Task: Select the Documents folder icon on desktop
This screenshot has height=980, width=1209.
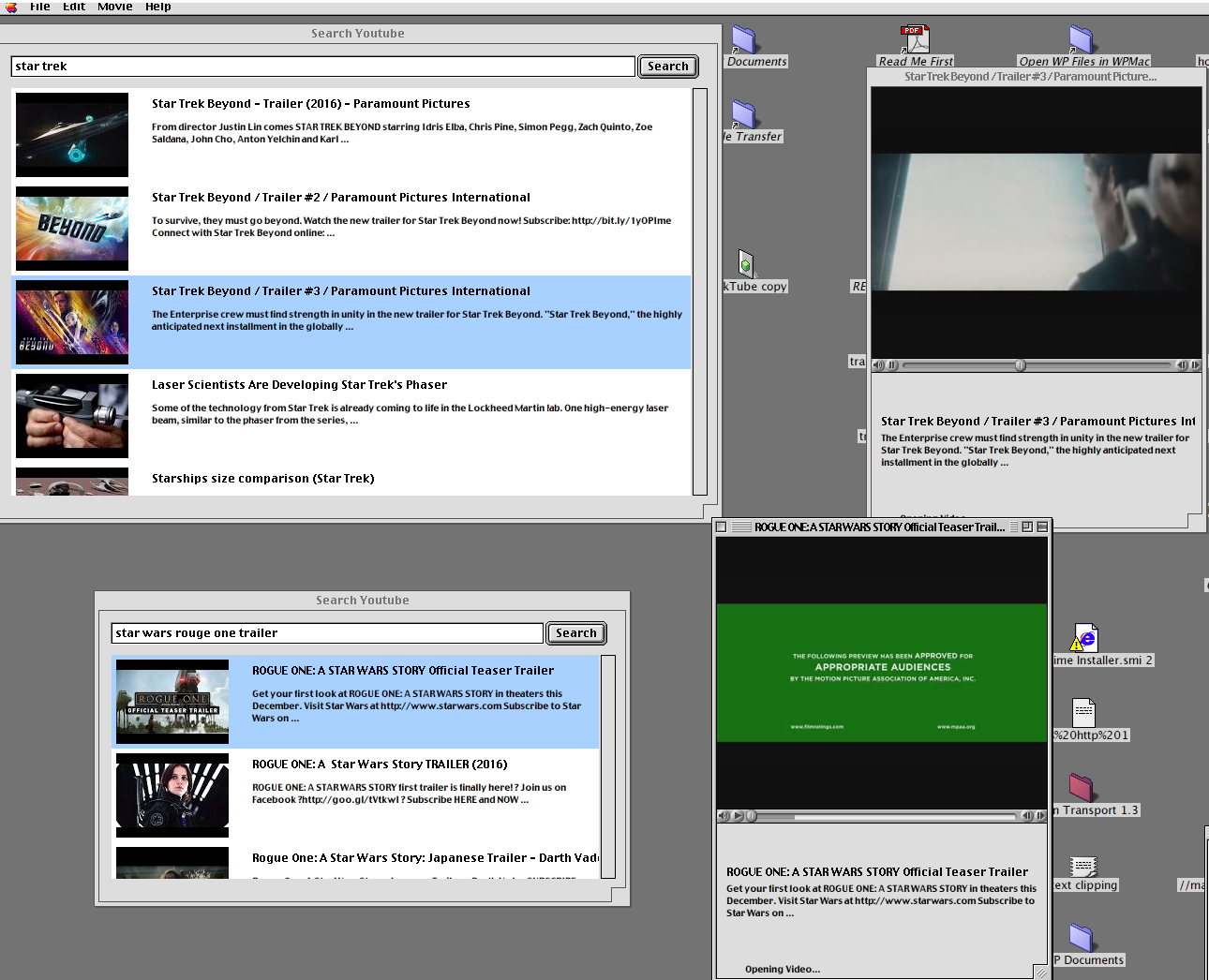Action: 744,40
